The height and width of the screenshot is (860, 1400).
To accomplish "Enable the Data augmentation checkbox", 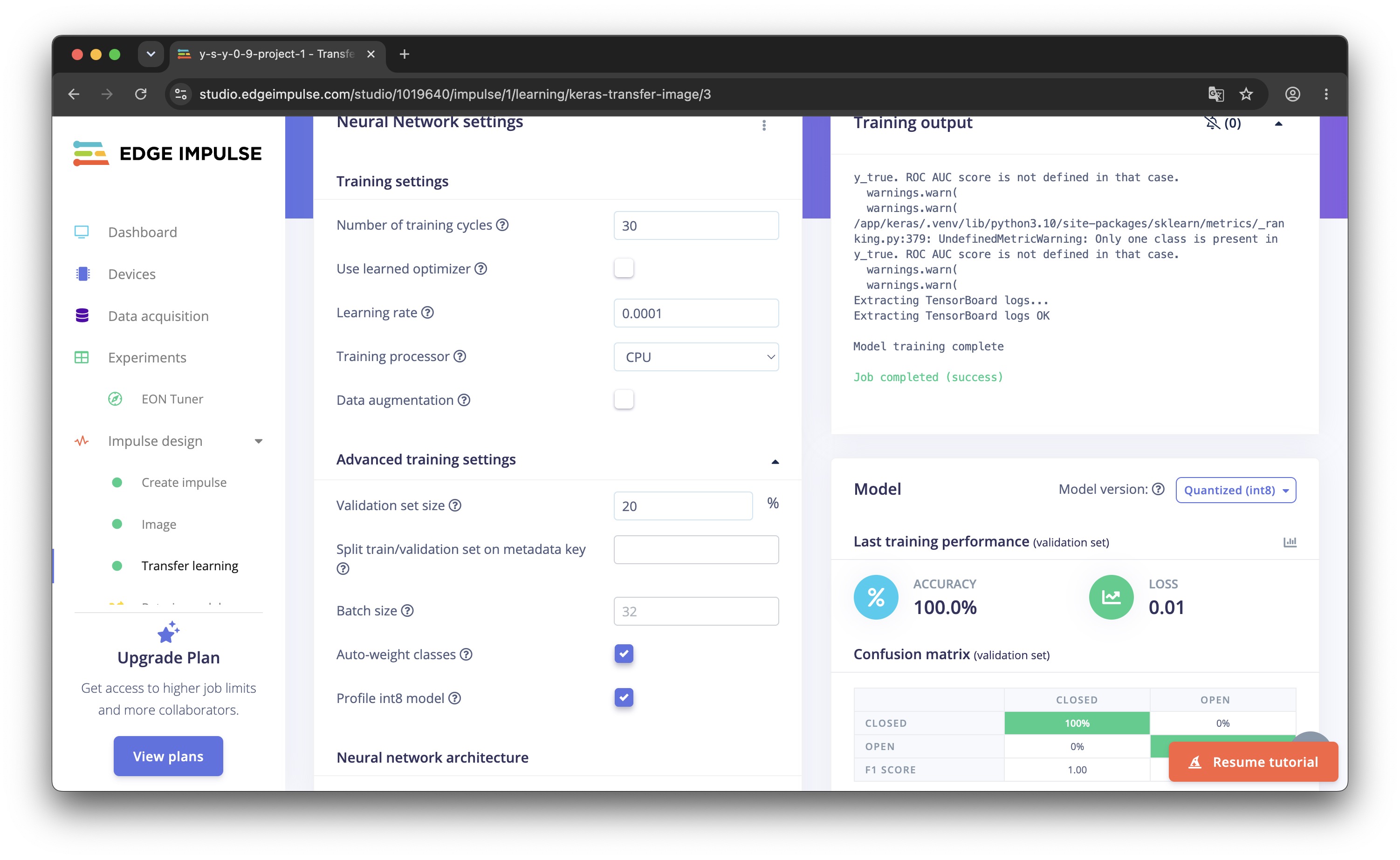I will 624,399.
